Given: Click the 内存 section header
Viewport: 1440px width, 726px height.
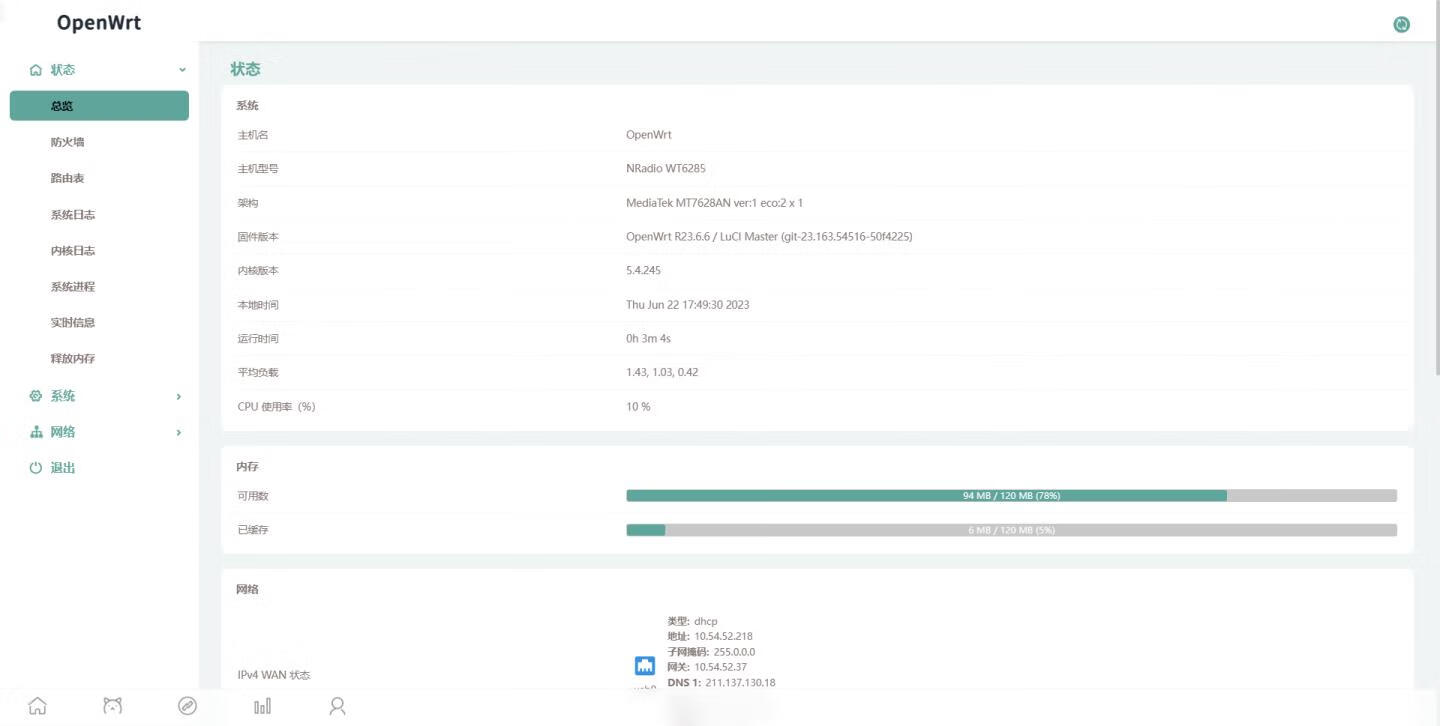Looking at the screenshot, I should pos(247,467).
